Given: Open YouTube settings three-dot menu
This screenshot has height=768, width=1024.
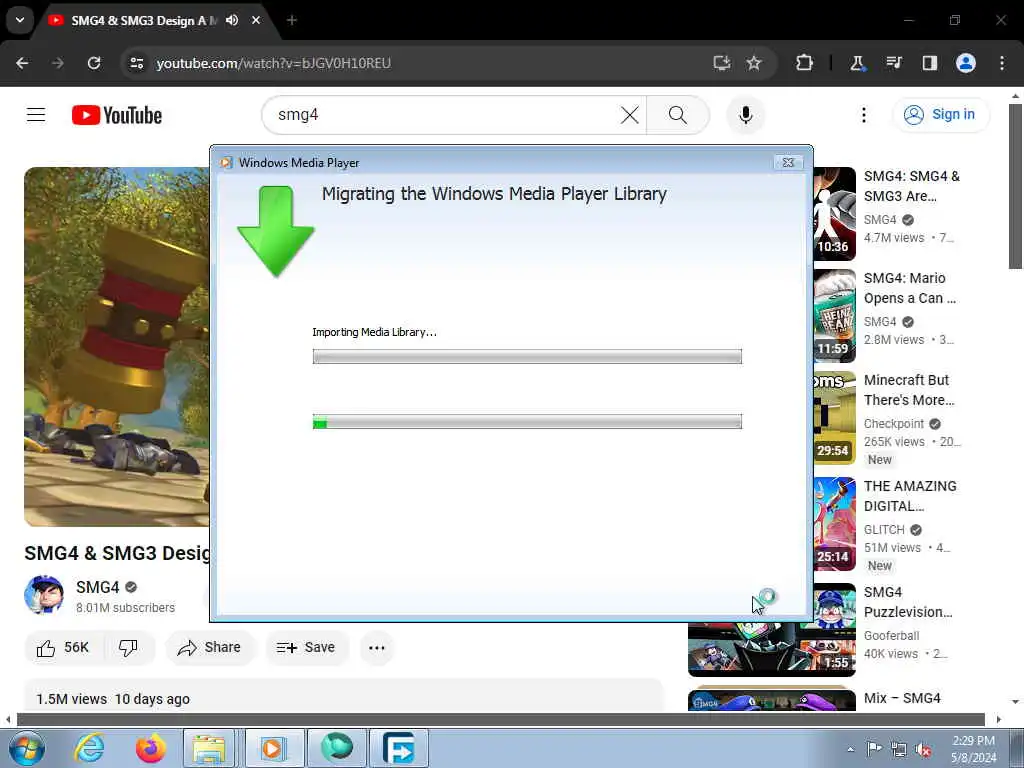Looking at the screenshot, I should 863,115.
